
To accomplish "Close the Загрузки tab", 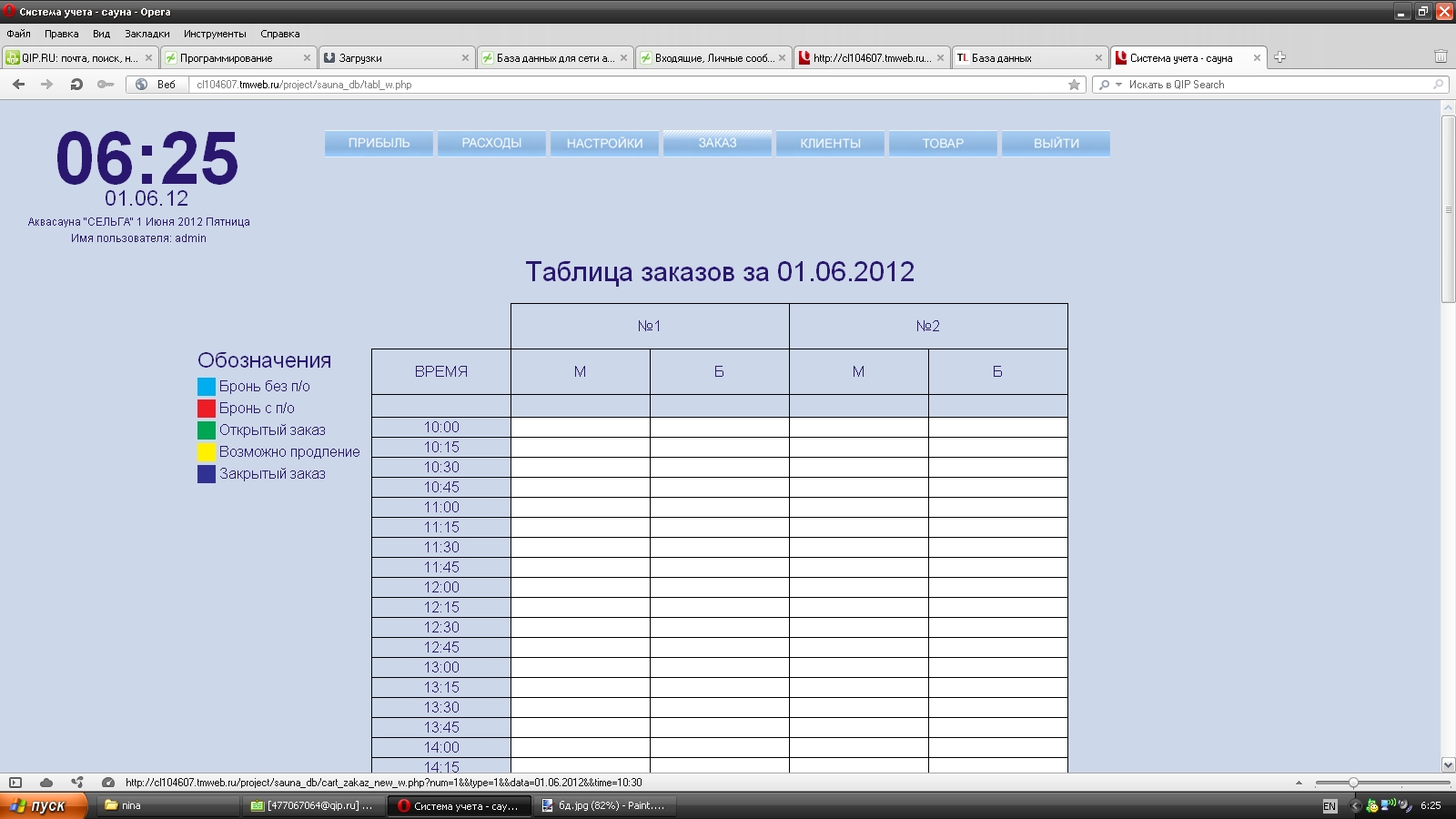I will click(465, 57).
